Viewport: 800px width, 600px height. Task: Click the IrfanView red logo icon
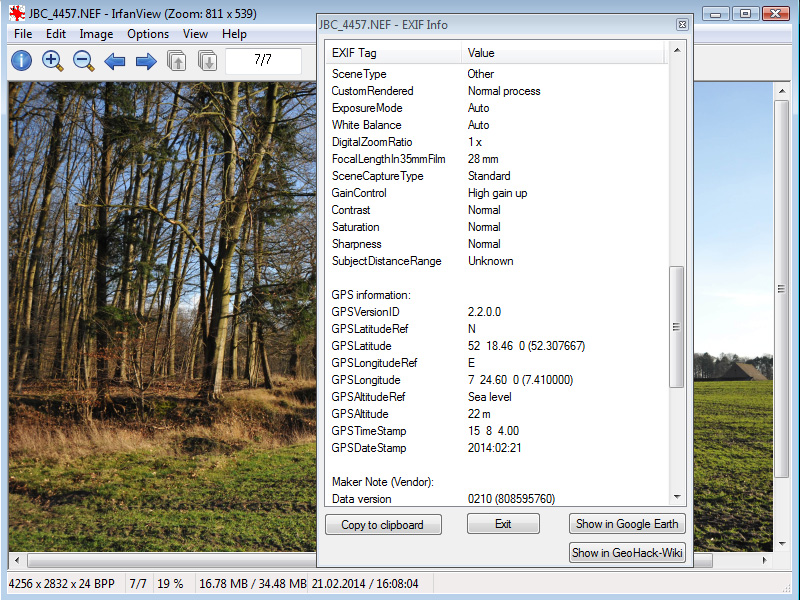coord(17,14)
